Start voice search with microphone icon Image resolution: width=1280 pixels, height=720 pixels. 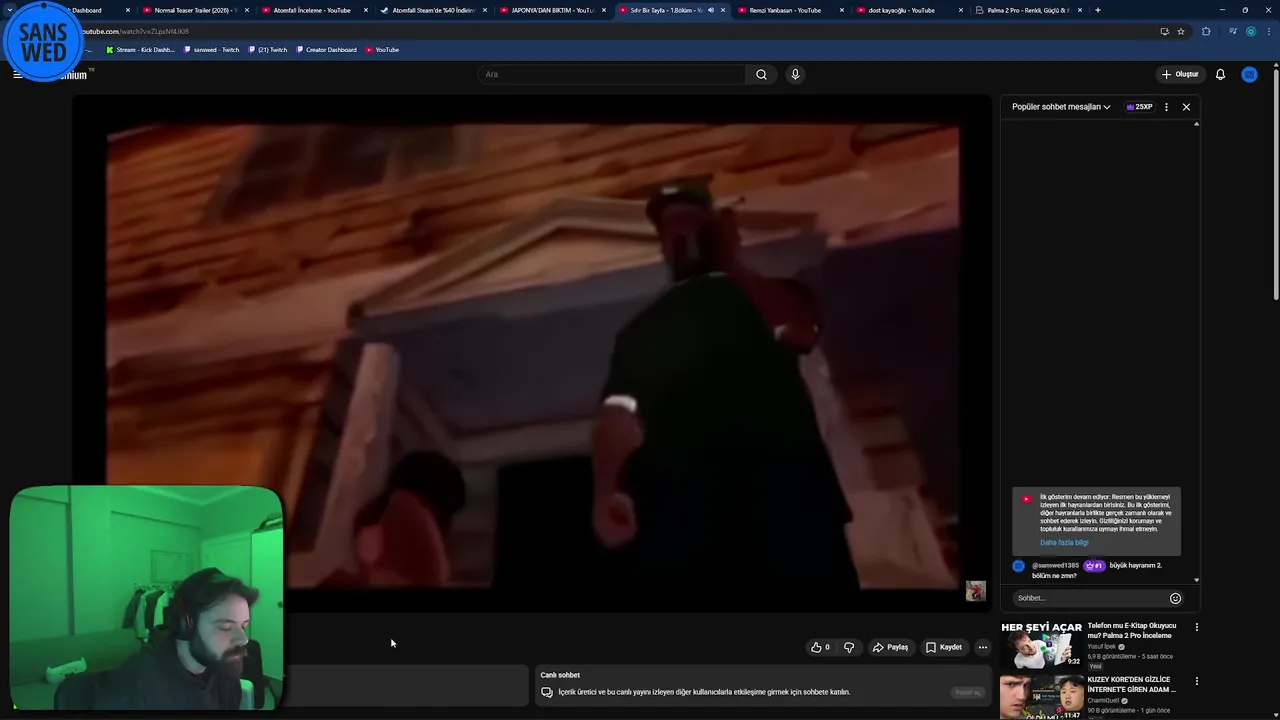(x=795, y=74)
